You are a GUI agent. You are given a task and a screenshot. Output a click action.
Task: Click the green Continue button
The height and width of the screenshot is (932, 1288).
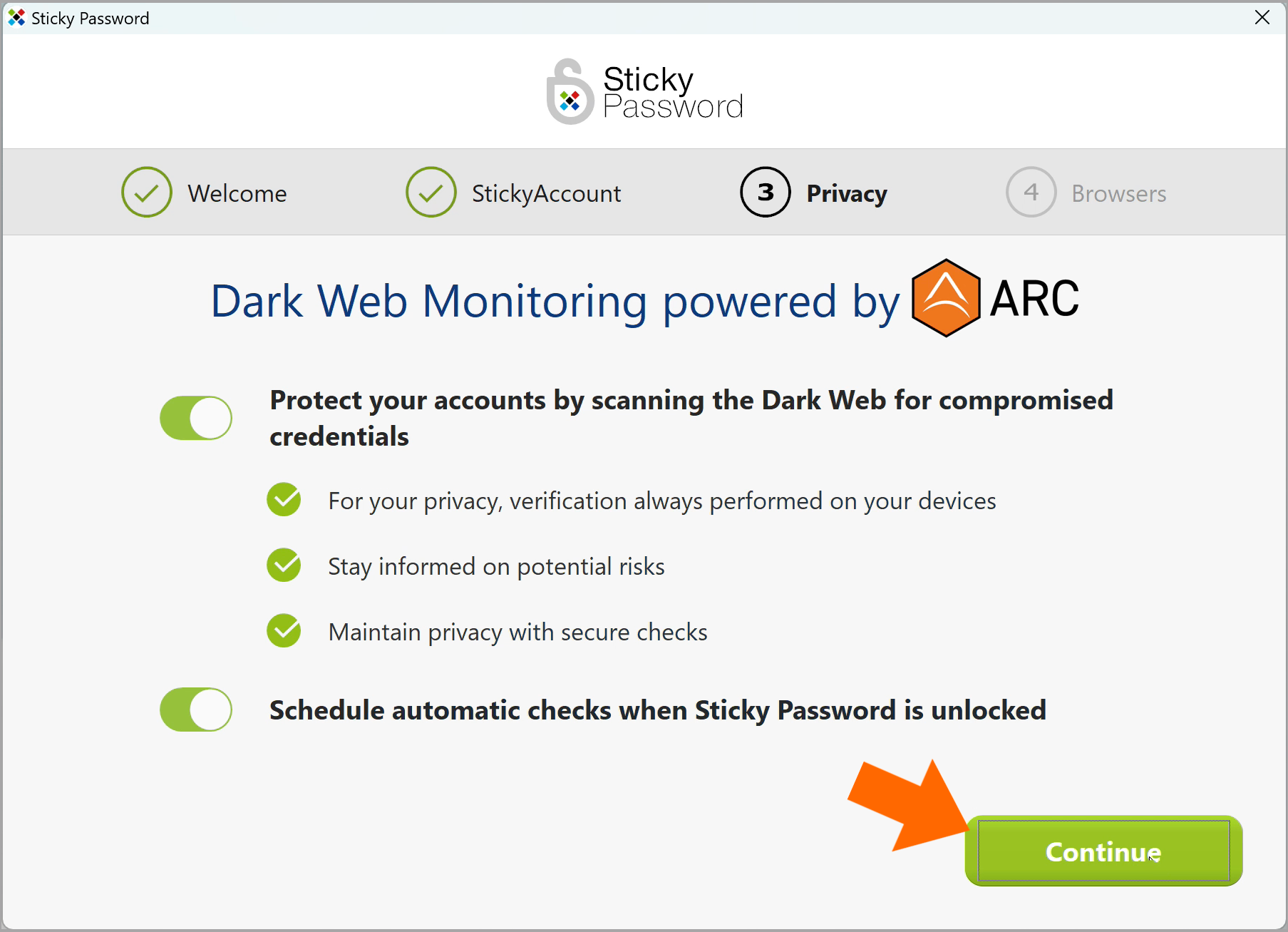click(x=1103, y=851)
